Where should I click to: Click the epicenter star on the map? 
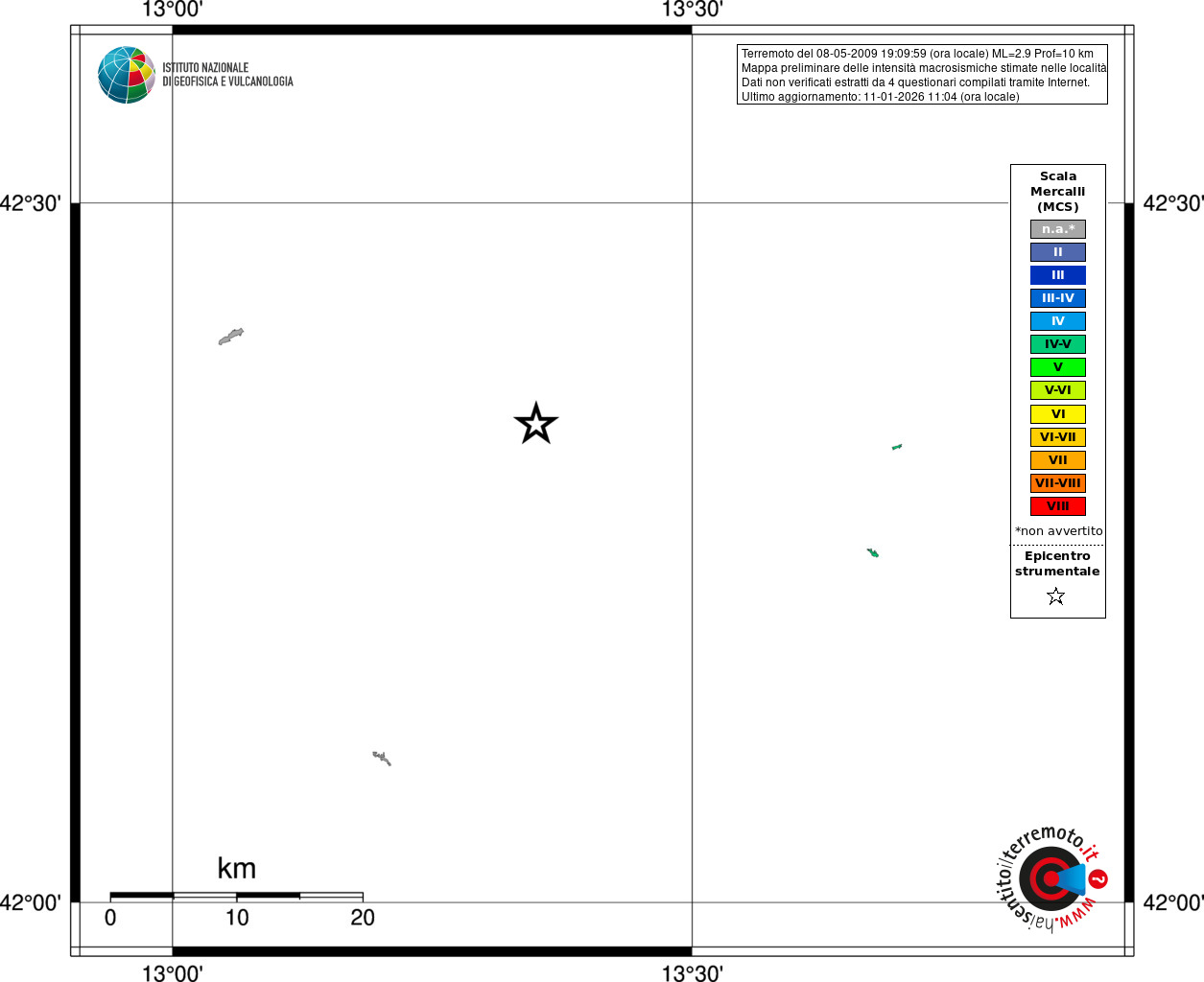(x=536, y=423)
